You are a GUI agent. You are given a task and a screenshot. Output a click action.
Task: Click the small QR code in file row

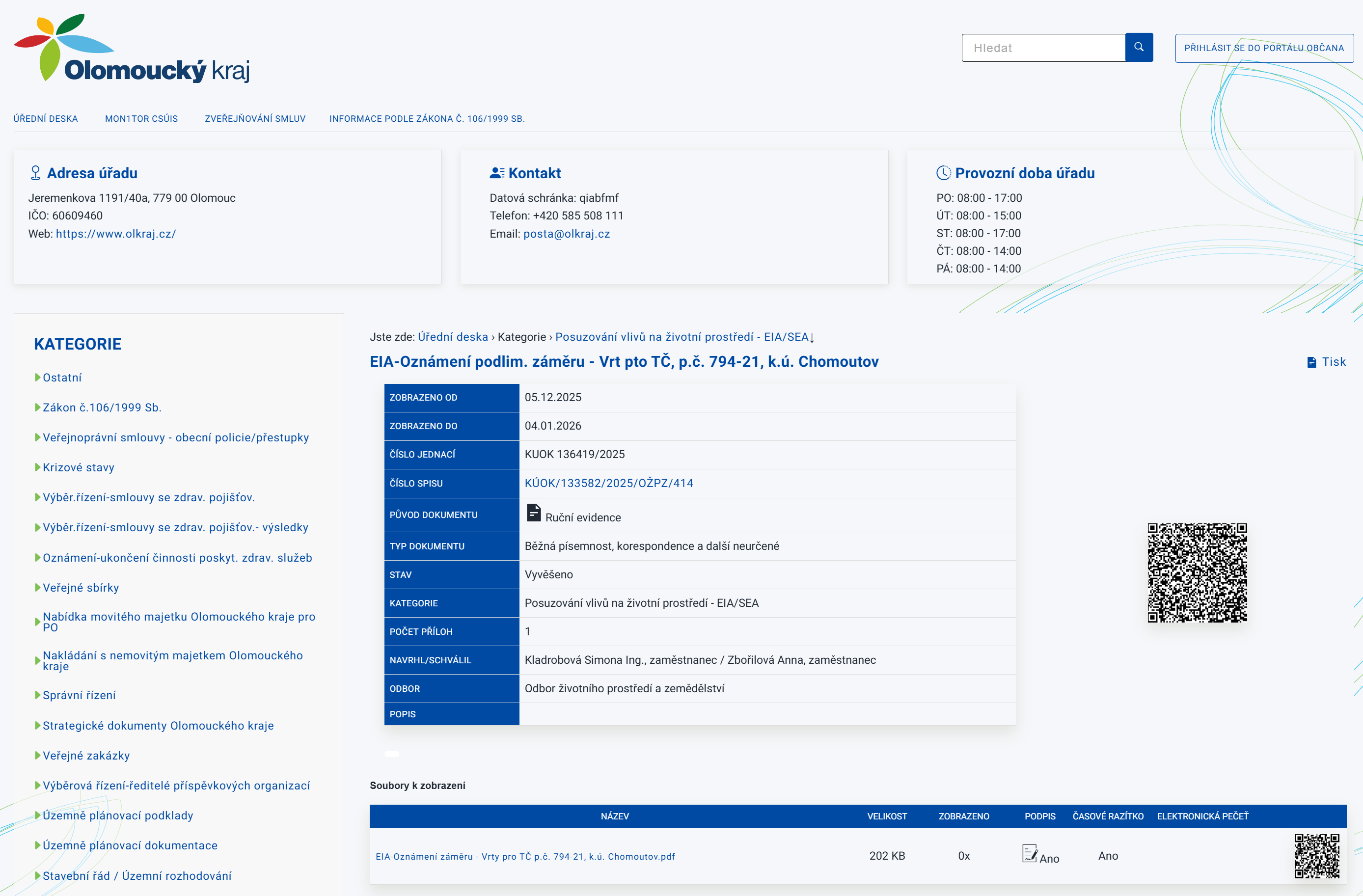pos(1317,856)
